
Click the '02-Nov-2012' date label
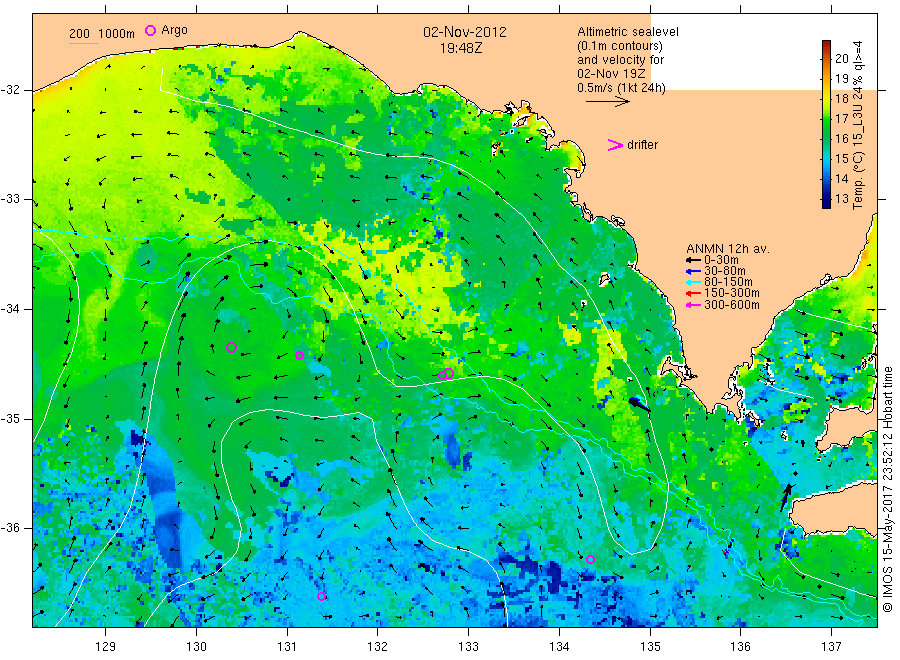point(465,32)
